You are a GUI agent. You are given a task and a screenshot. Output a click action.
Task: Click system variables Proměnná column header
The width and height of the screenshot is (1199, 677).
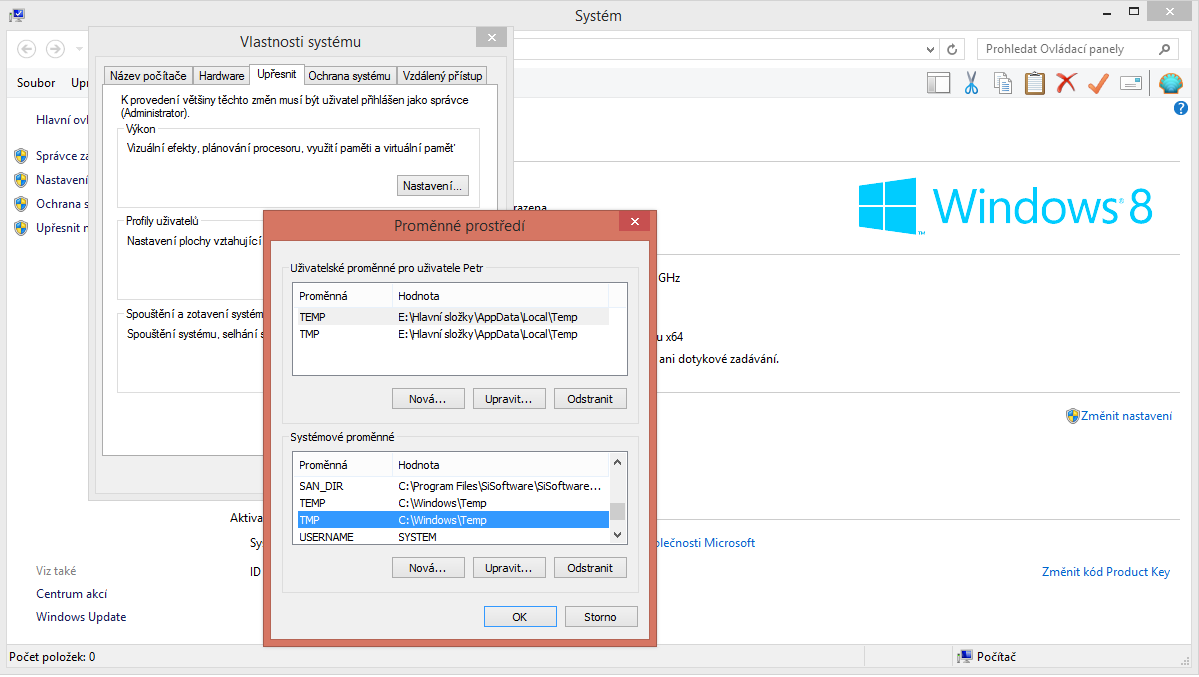[343, 465]
